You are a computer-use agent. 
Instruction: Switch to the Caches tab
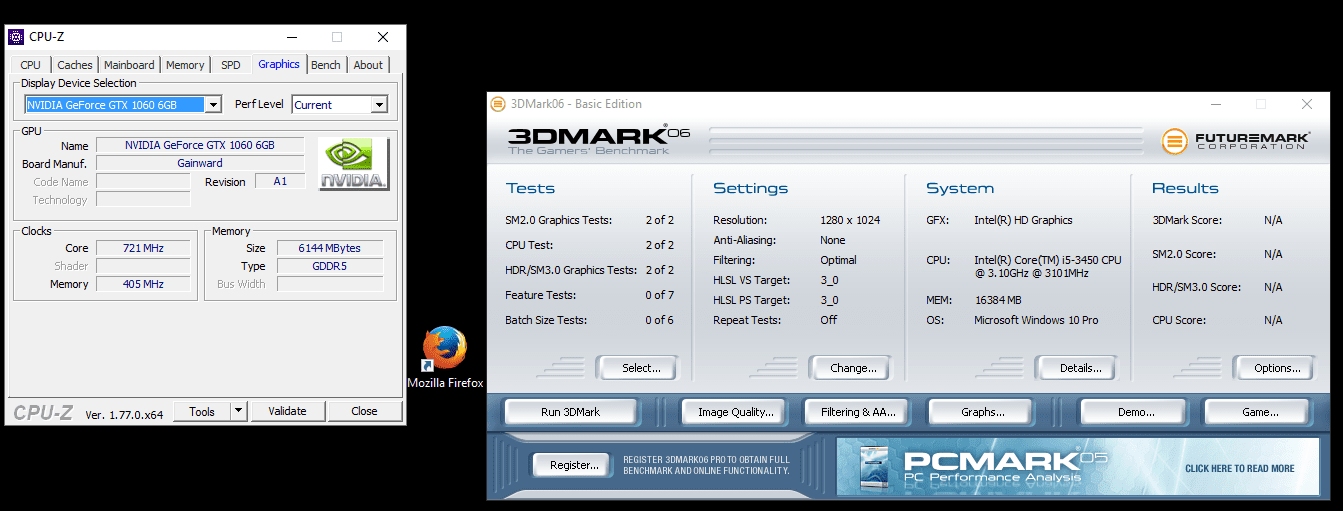75,65
